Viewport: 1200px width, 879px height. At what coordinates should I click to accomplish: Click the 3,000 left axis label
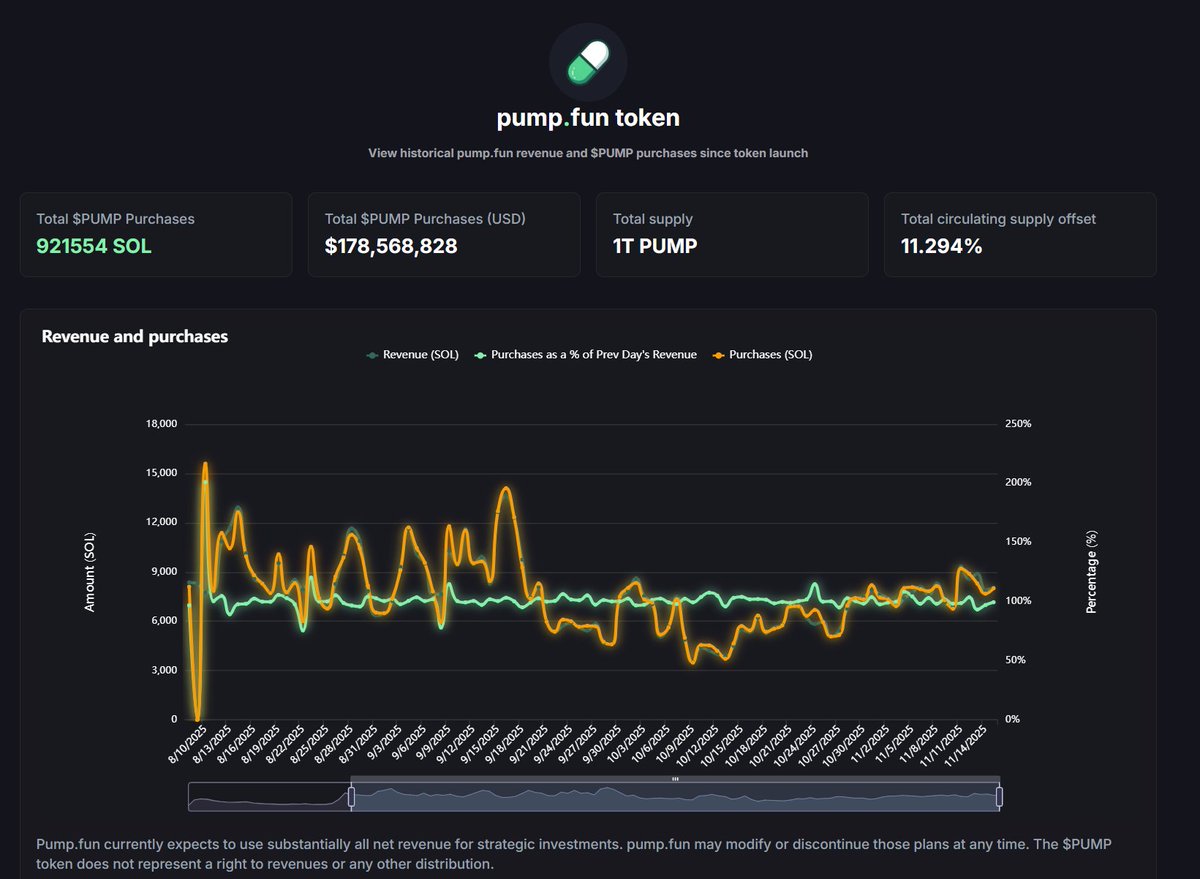(164, 669)
